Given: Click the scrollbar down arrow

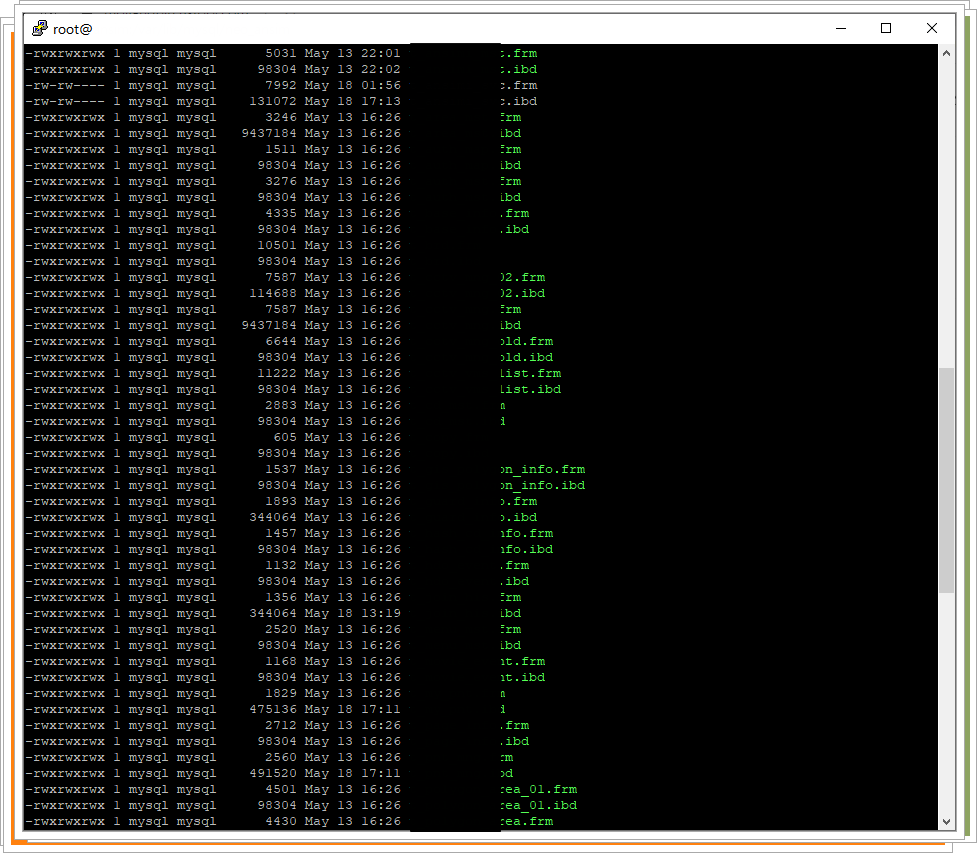Looking at the screenshot, I should pyautogui.click(x=946, y=822).
